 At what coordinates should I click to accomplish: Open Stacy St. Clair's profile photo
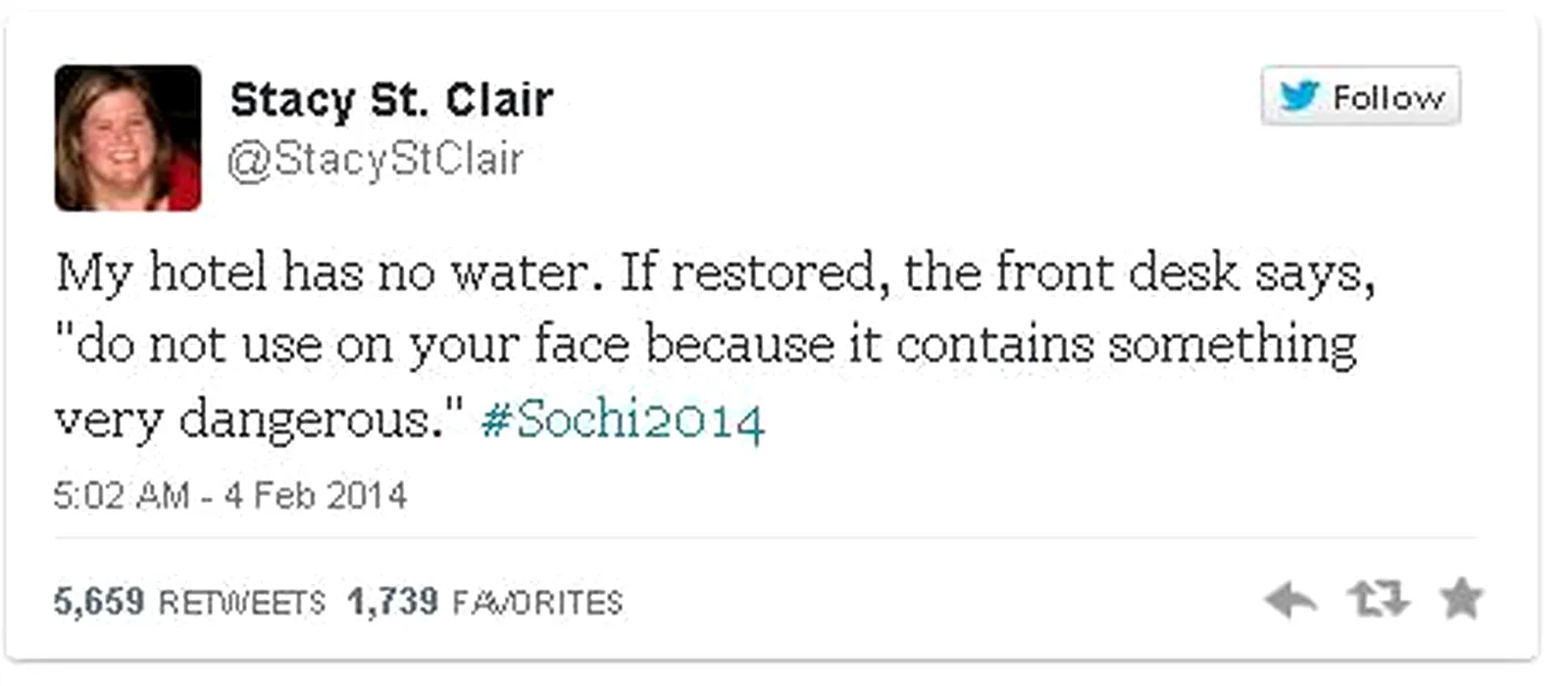point(127,138)
